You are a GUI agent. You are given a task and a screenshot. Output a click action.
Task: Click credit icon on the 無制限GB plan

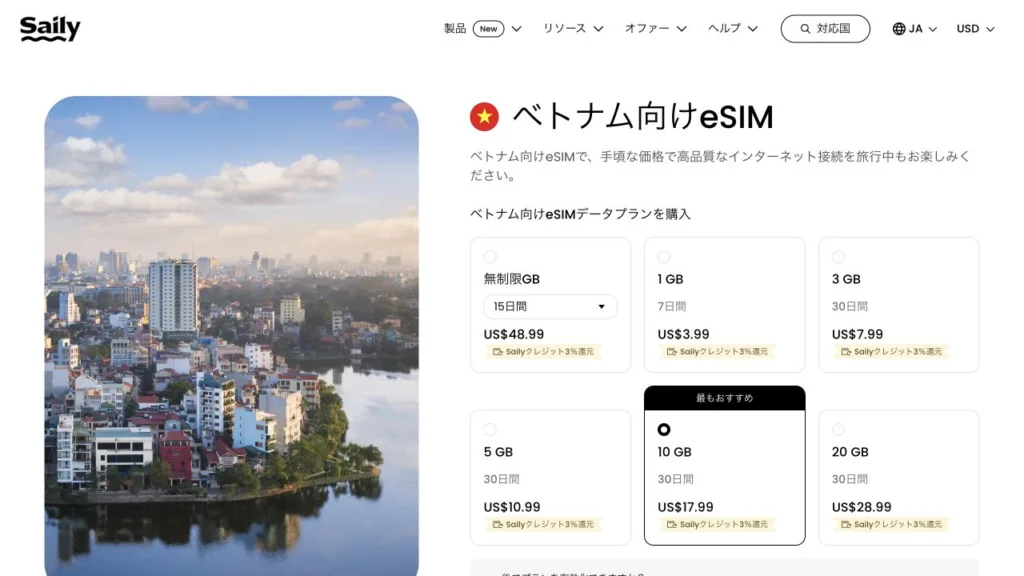[x=498, y=352]
